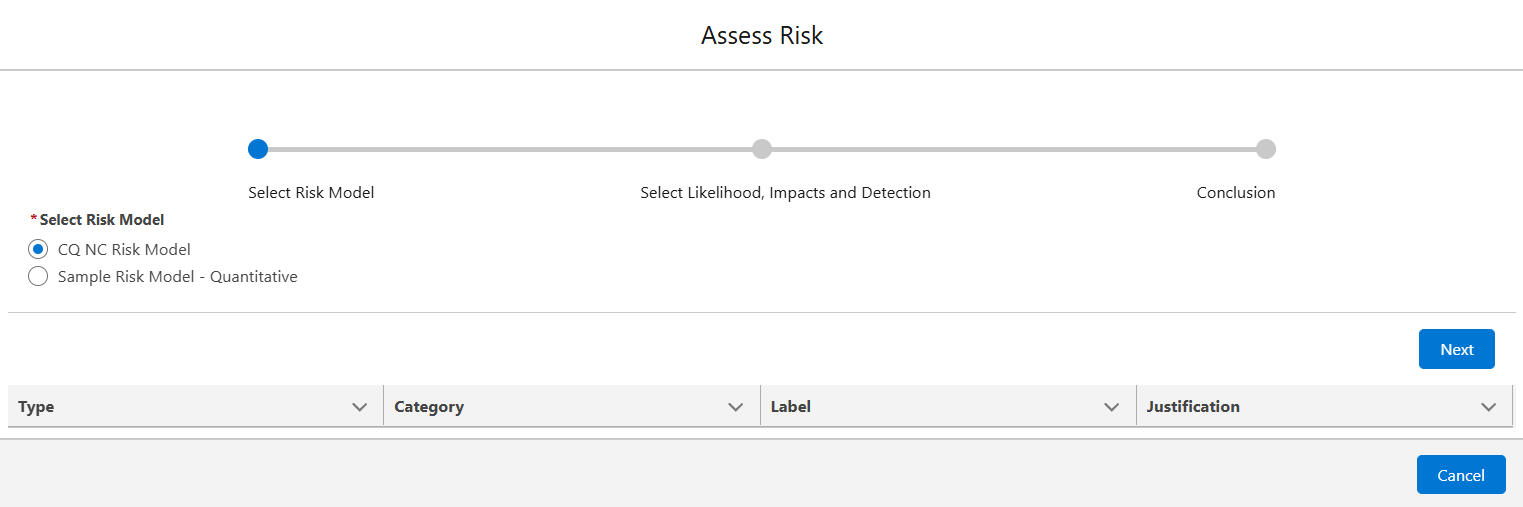1523x507 pixels.
Task: Open the Justification column chevron dropdown
Action: (x=1489, y=407)
